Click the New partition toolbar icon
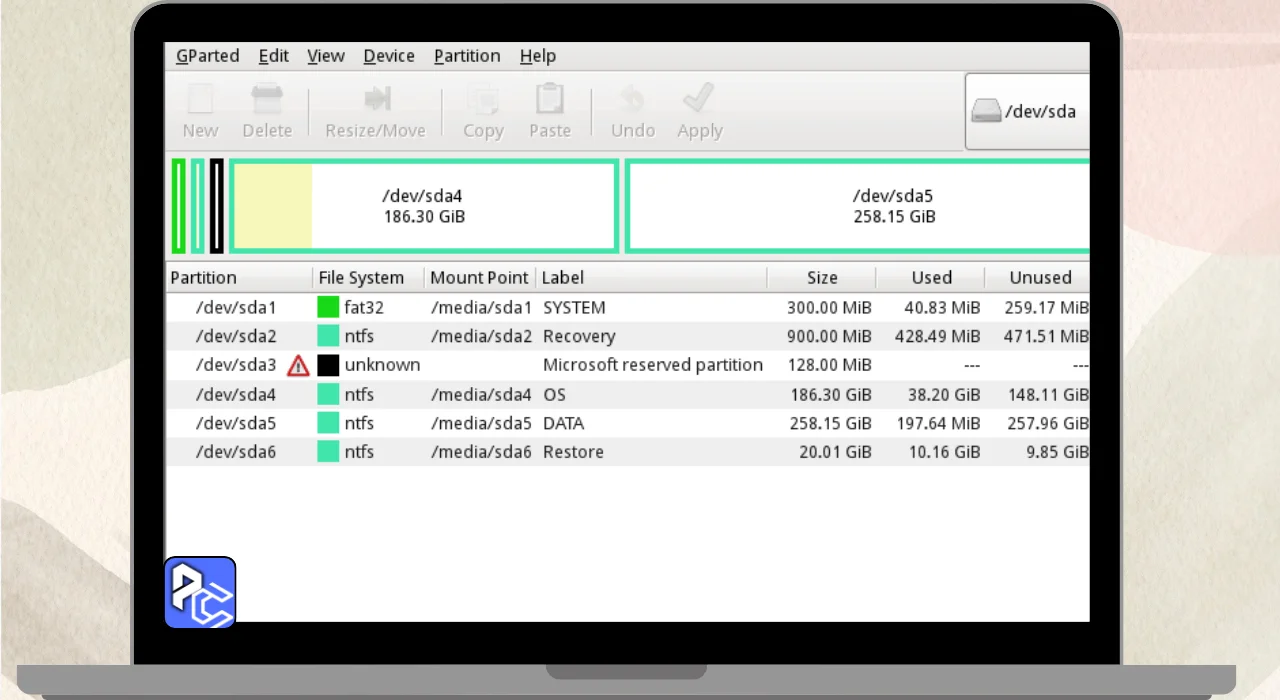The image size is (1280, 700). 200,100
